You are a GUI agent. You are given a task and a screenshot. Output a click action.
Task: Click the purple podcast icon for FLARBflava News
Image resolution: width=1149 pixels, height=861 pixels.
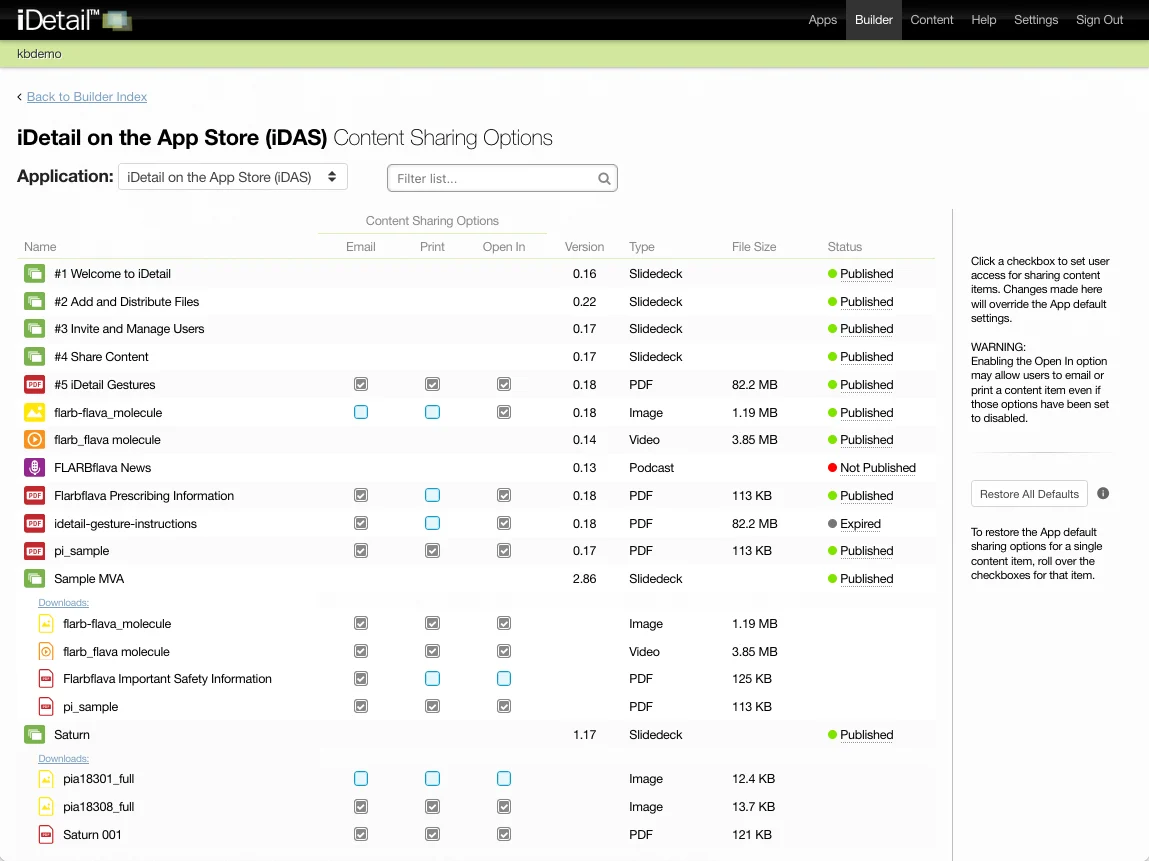click(35, 468)
